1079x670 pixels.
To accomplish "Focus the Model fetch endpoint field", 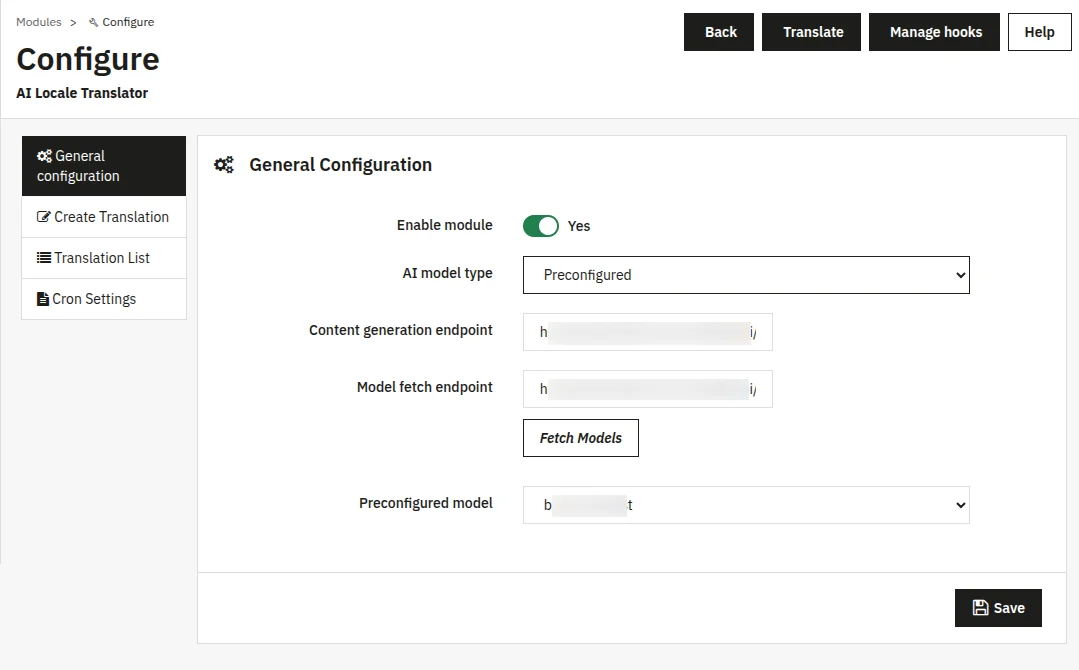I will pos(648,389).
